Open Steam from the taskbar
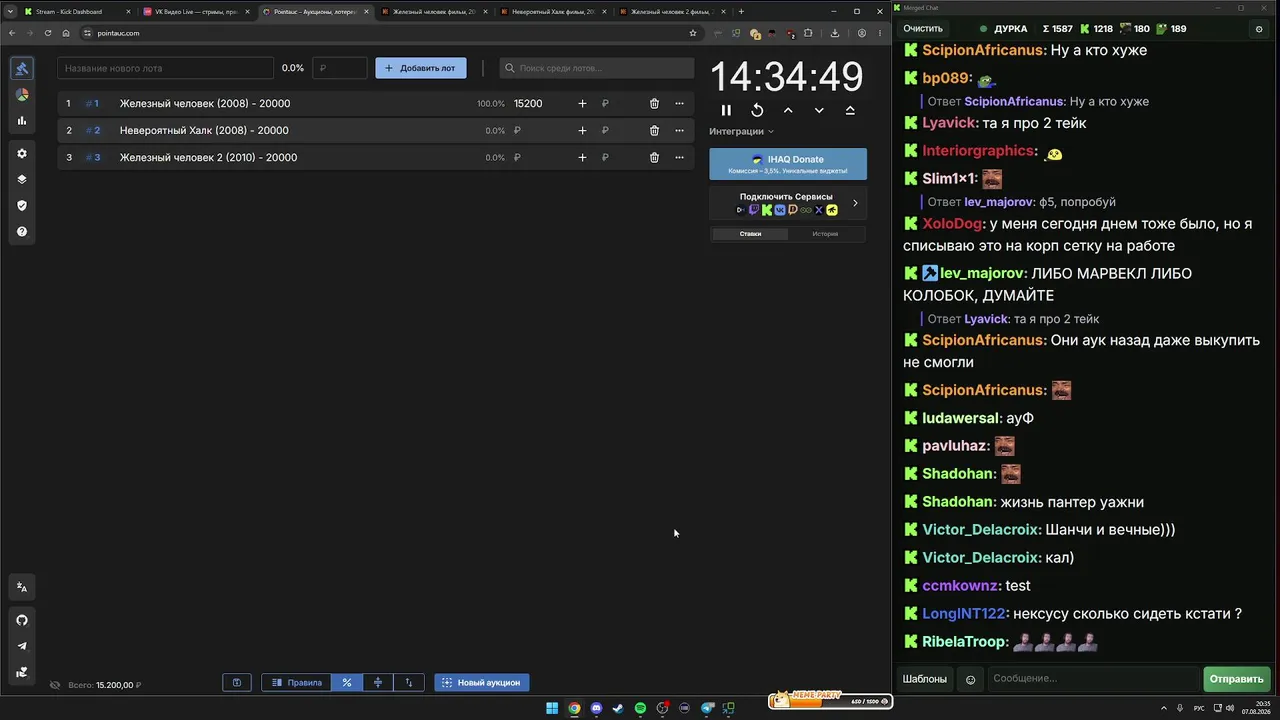Screen dimensions: 1280x720 618,708
